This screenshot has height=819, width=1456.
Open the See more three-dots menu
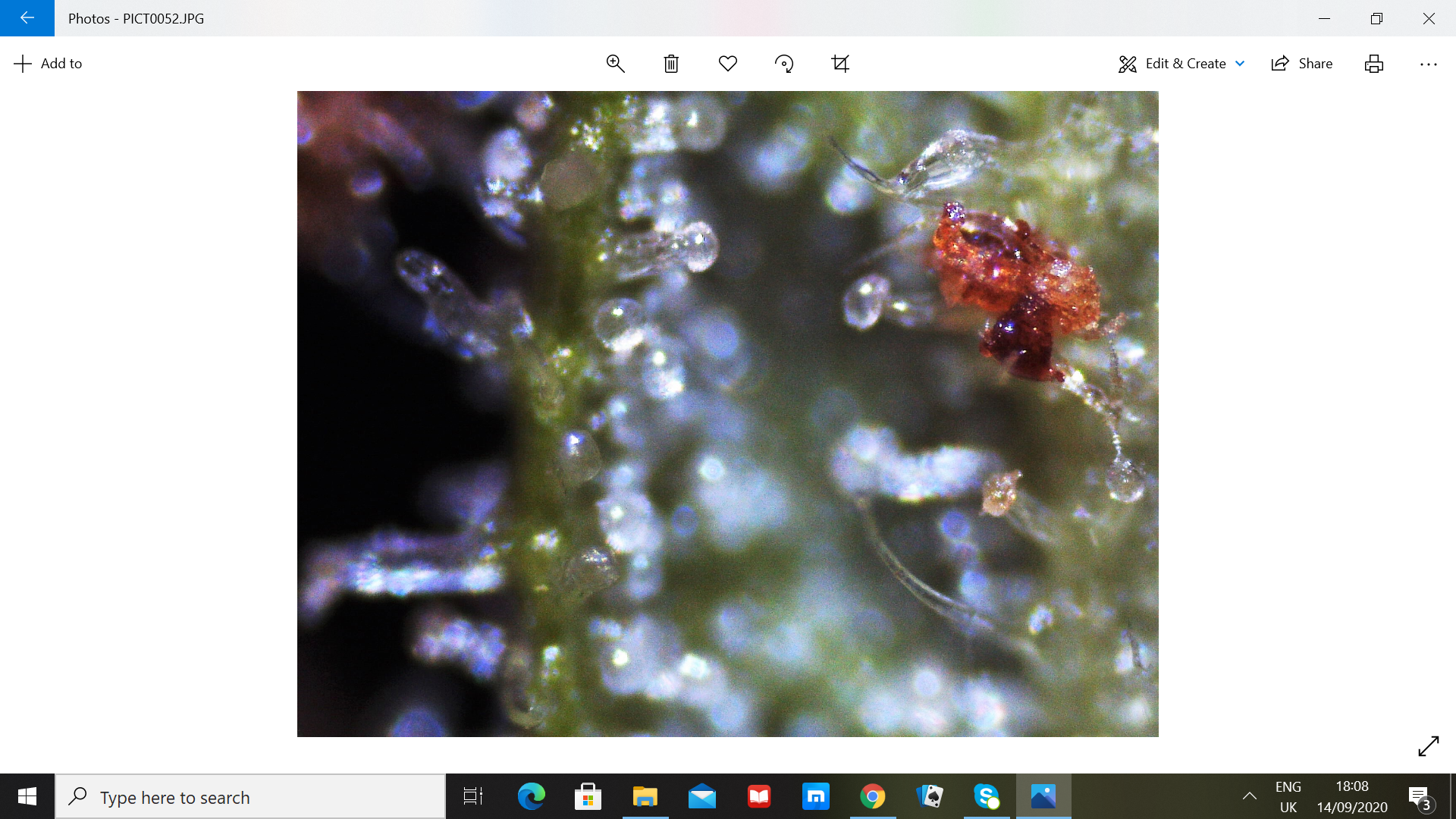1429,64
